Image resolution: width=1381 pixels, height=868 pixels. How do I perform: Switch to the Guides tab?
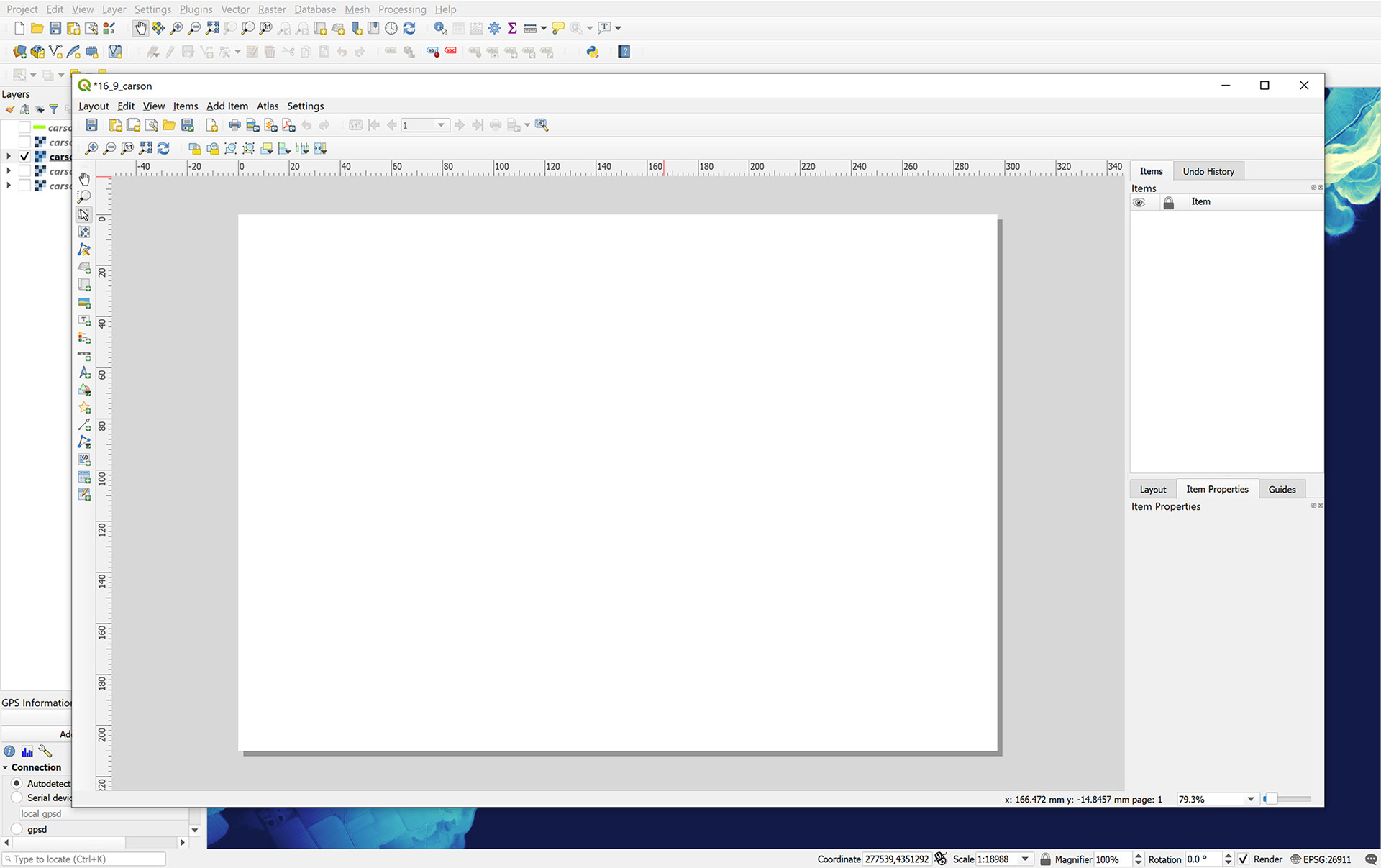pos(1282,489)
